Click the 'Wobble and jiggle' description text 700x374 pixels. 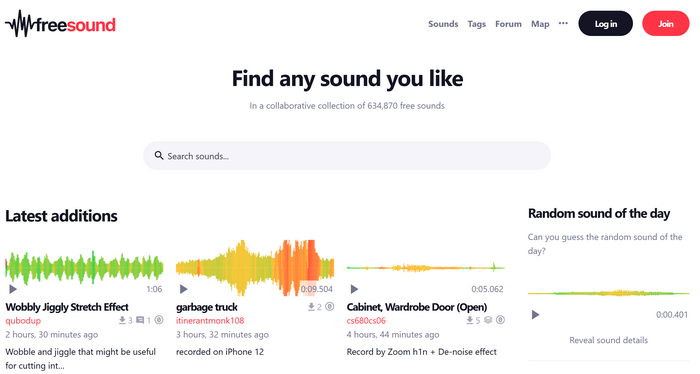point(80,359)
